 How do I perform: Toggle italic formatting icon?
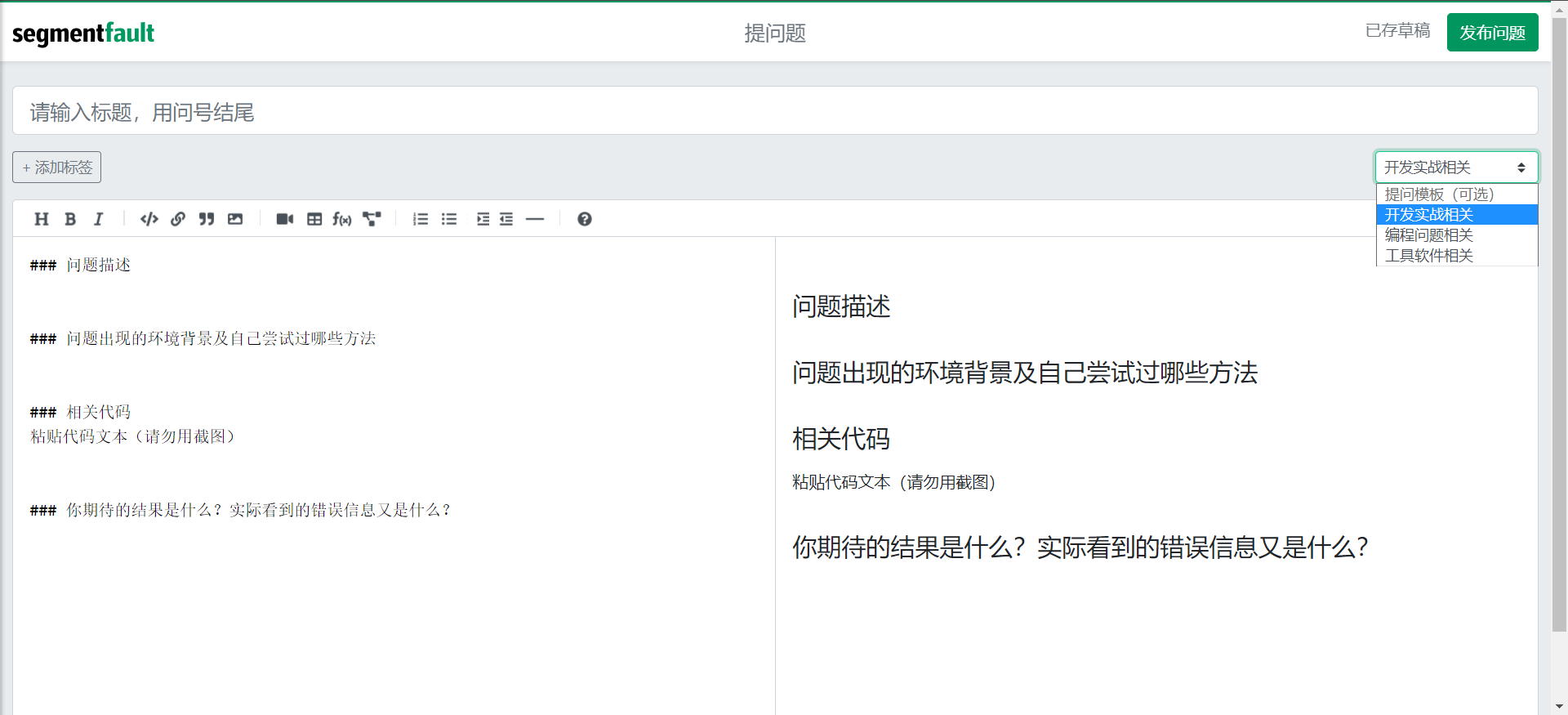coord(98,219)
